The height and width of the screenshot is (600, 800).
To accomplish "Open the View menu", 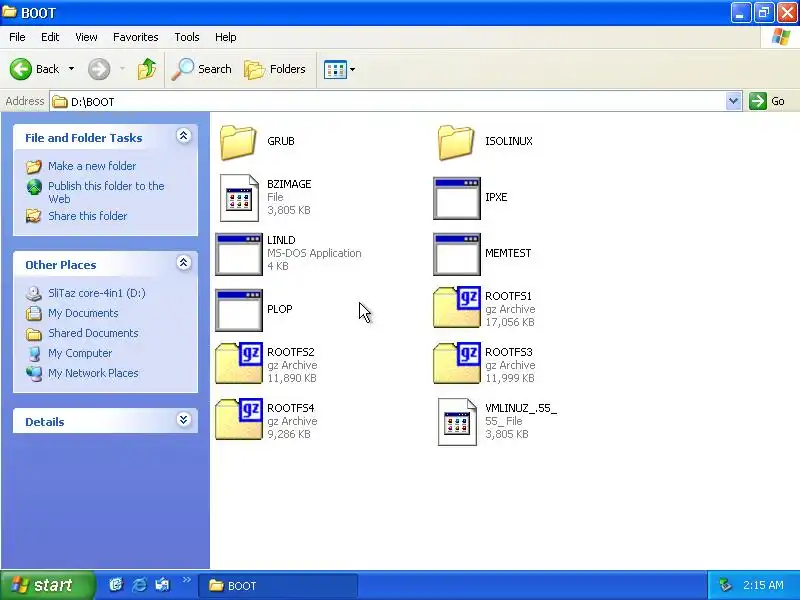I will click(x=86, y=37).
